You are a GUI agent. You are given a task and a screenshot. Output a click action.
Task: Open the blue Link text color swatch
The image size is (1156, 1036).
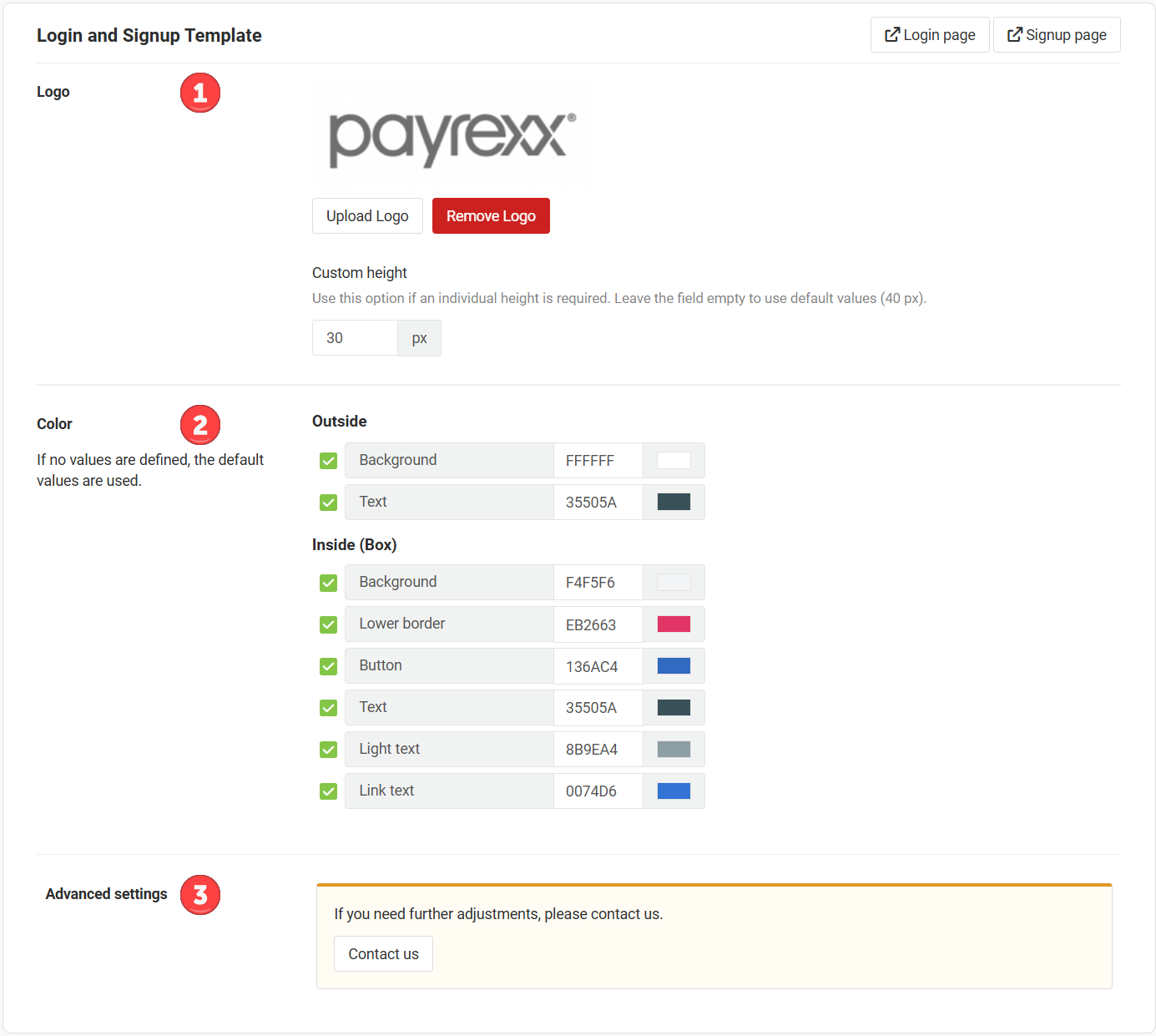[674, 791]
